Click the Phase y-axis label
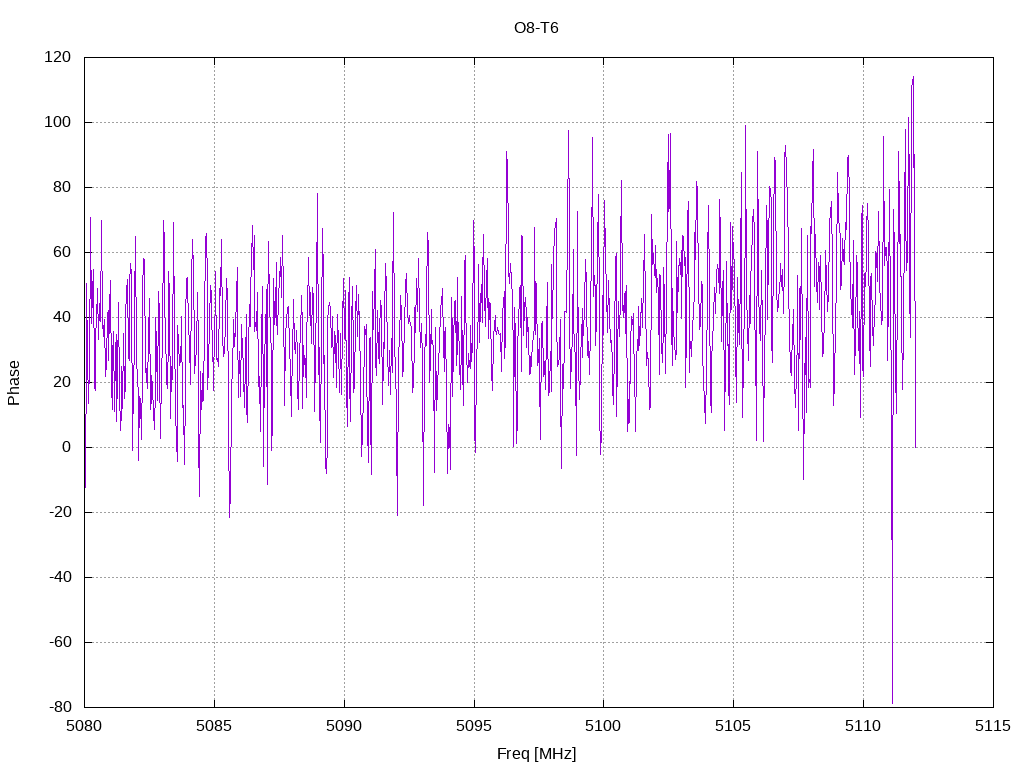The image size is (1024, 768). pos(14,383)
